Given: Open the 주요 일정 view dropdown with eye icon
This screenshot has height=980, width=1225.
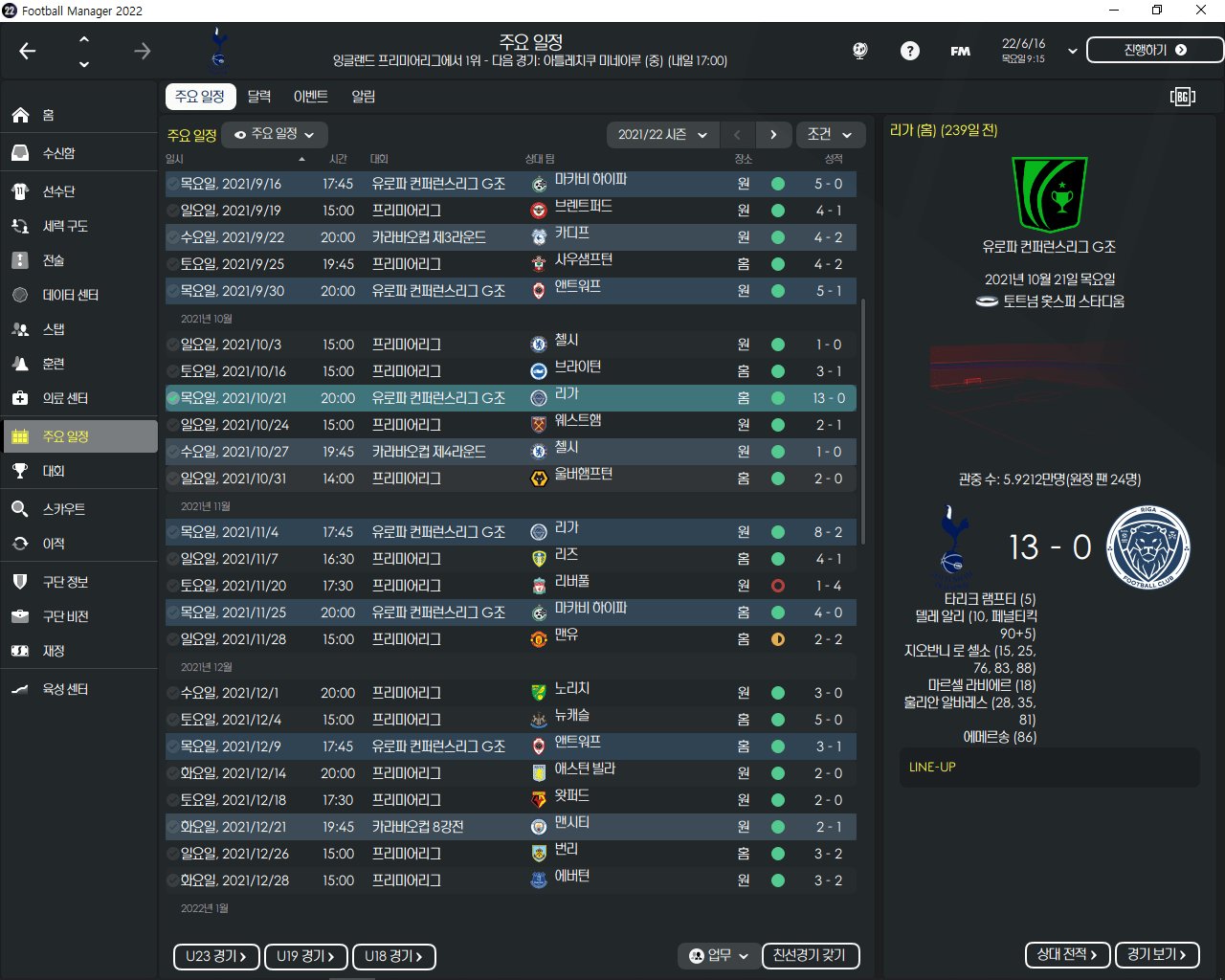Looking at the screenshot, I should click(274, 135).
